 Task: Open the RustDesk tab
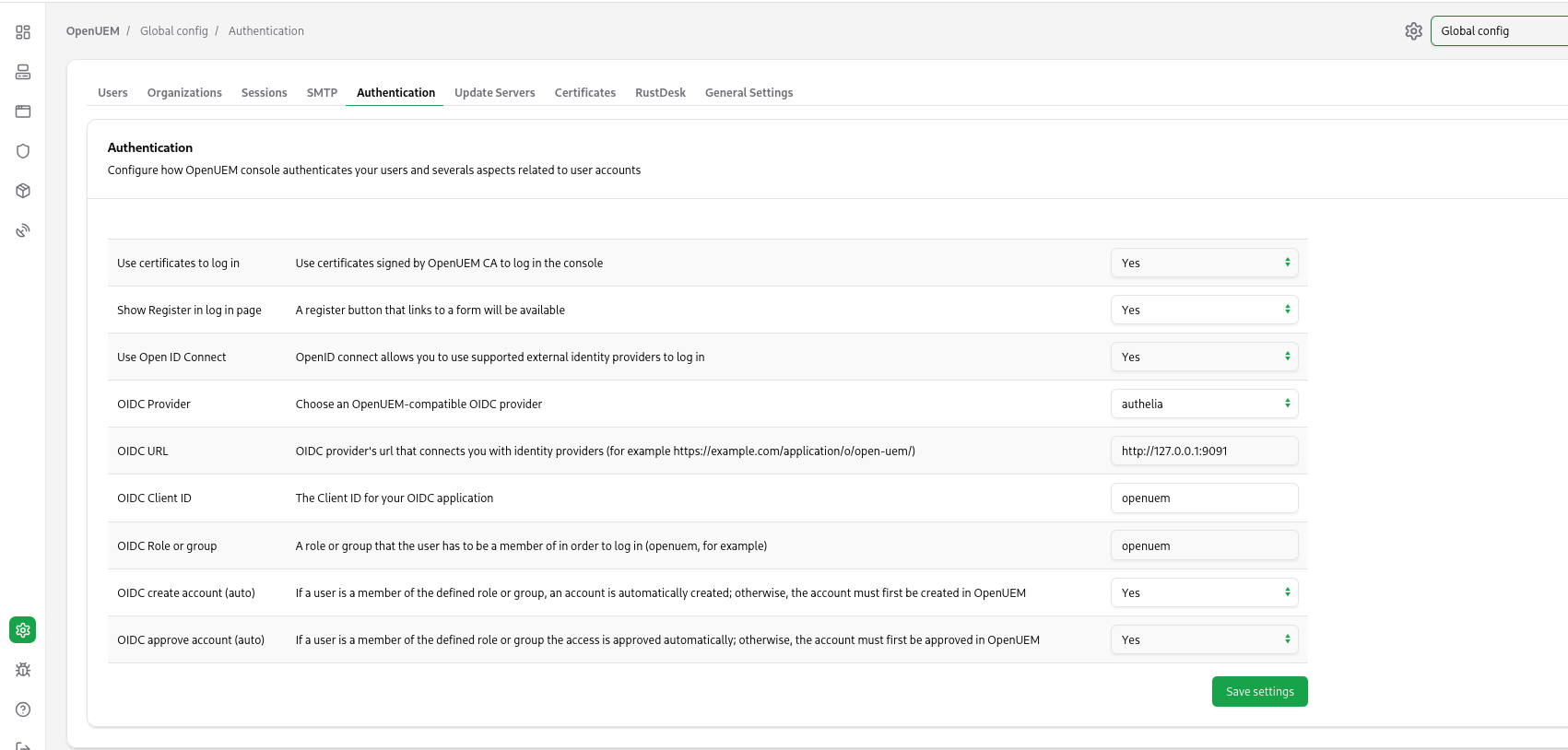pyautogui.click(x=660, y=93)
